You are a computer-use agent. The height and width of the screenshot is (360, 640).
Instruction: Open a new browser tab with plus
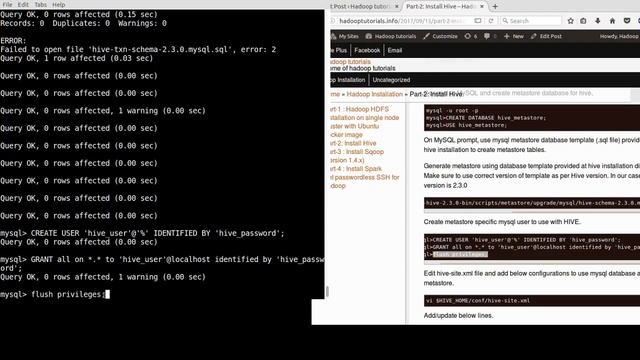tap(495, 7)
